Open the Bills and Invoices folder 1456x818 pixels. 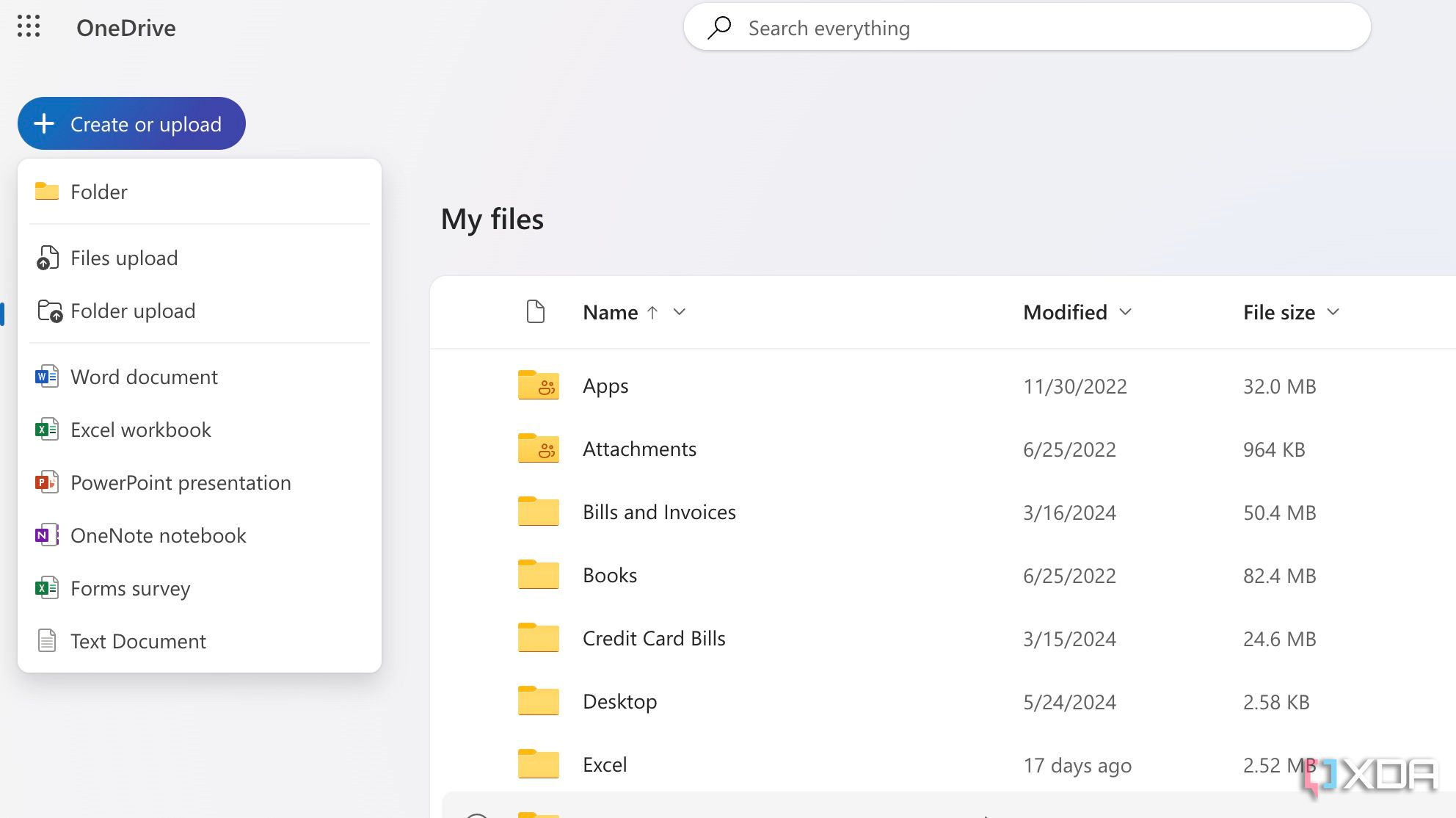click(x=659, y=513)
